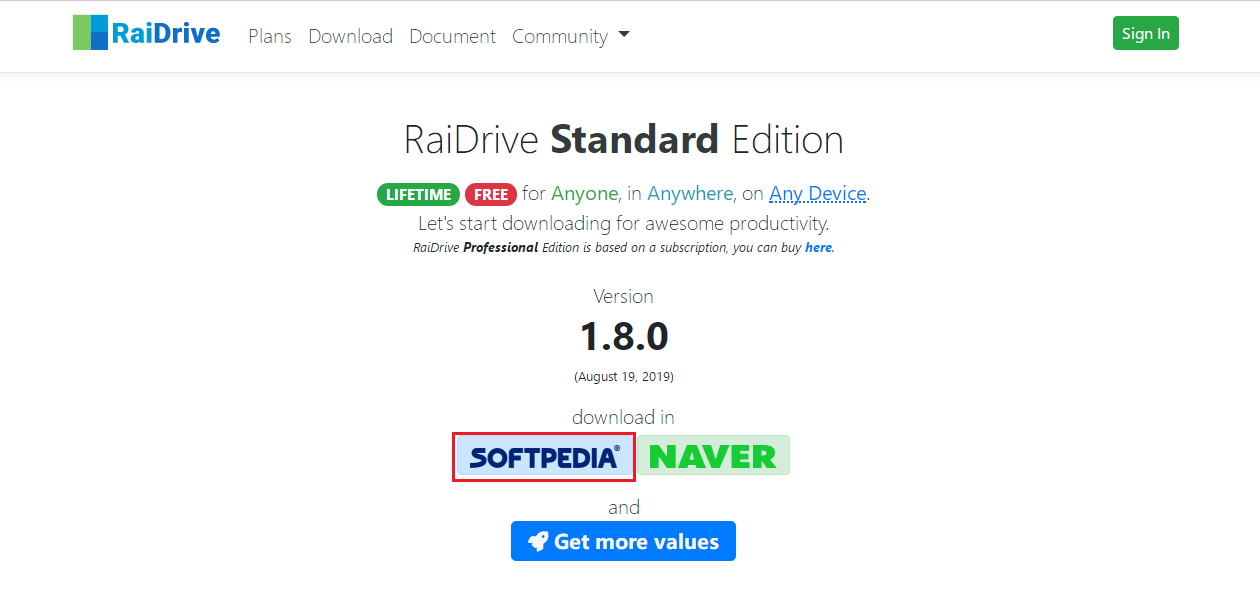Click the "here" link to buy Professional
This screenshot has height=612, width=1260.
pos(818,247)
